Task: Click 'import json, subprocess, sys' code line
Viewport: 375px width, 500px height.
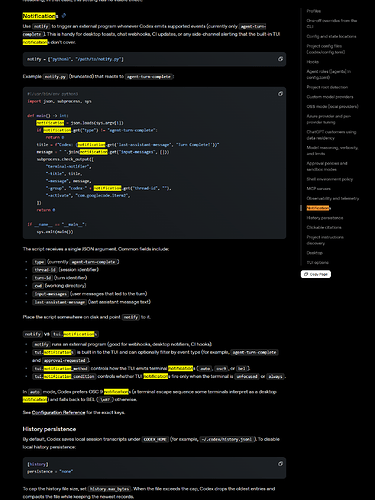Action: click(59, 101)
